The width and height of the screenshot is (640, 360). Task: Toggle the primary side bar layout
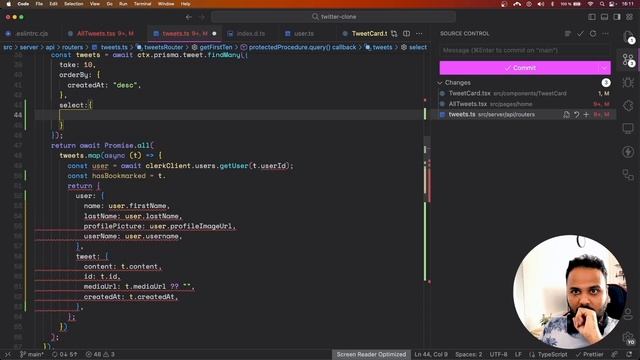coord(592,17)
